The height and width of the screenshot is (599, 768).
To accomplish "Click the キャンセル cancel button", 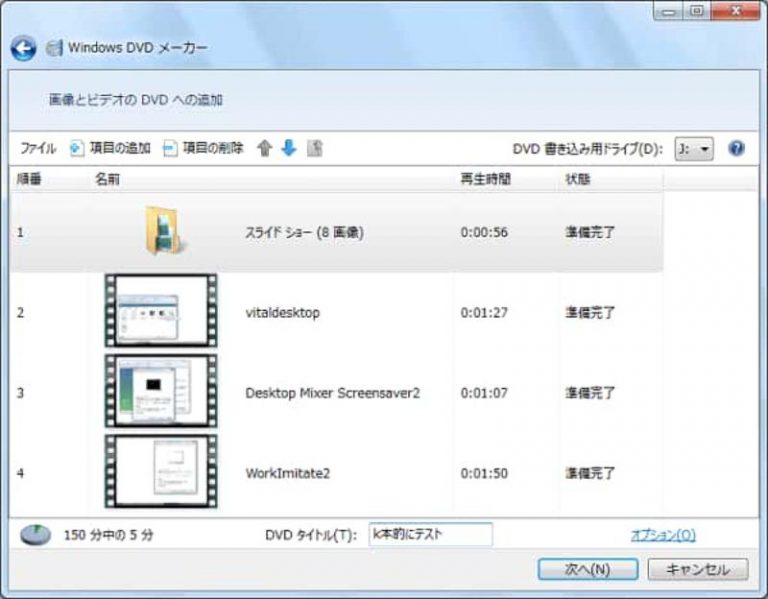I will click(x=697, y=569).
